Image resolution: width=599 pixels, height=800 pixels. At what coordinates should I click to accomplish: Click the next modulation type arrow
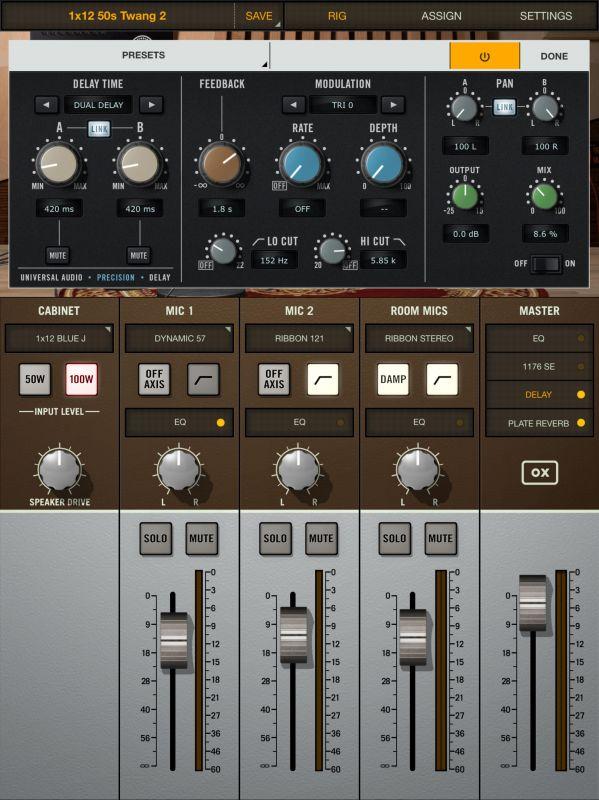click(x=393, y=105)
